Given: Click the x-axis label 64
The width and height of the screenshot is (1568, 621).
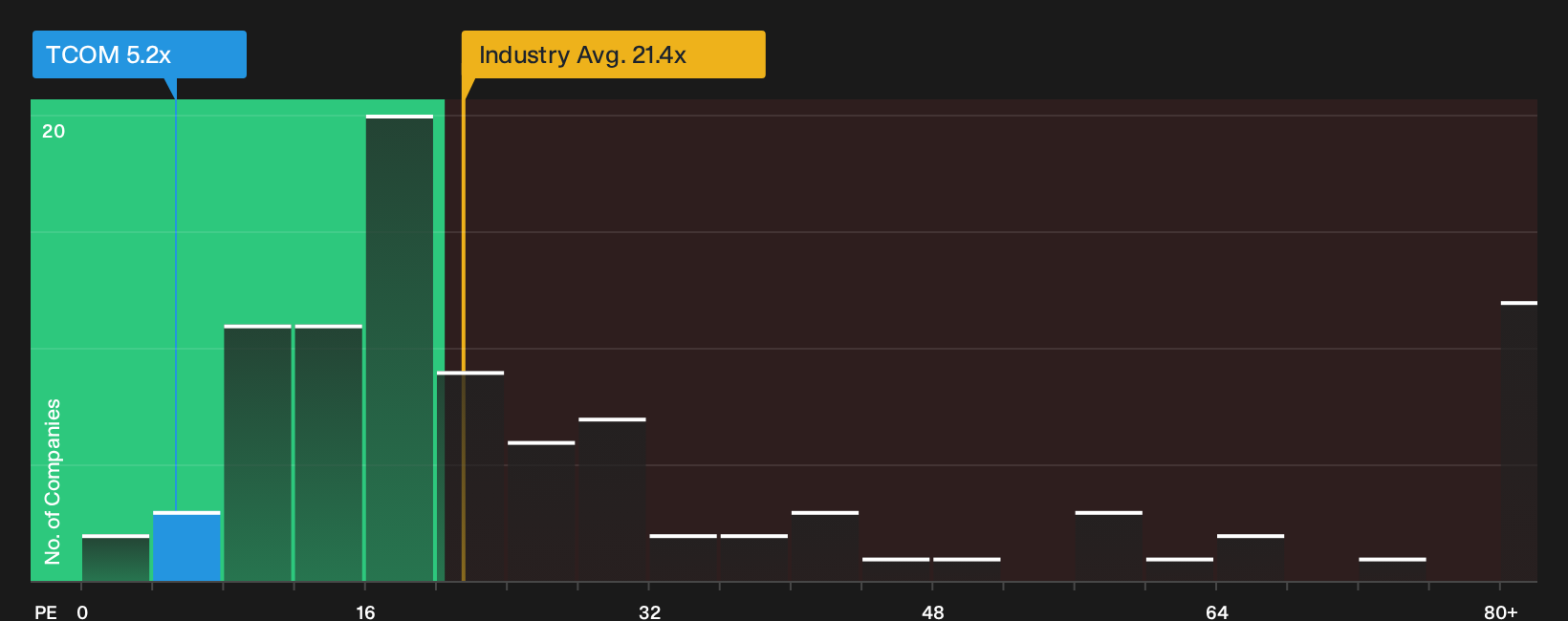Looking at the screenshot, I should tap(1216, 611).
